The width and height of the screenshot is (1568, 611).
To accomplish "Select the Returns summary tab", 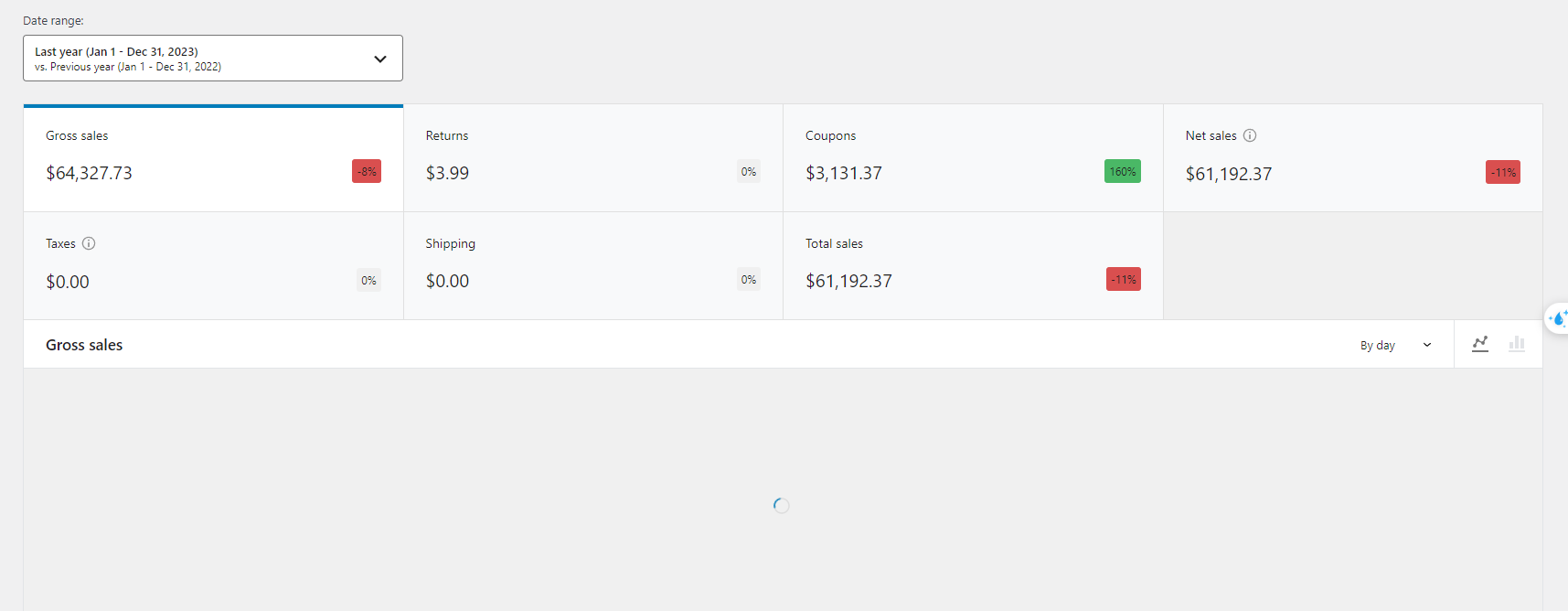I will tap(592, 157).
